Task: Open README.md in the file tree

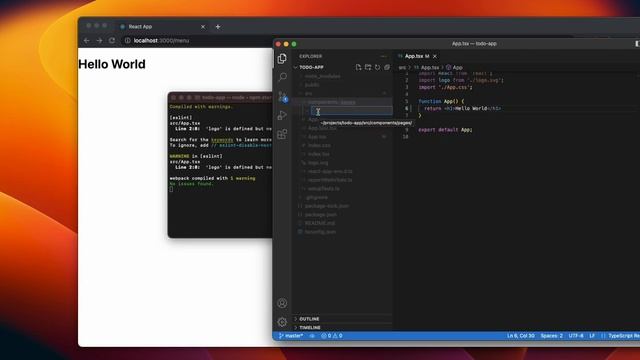Action: point(320,223)
